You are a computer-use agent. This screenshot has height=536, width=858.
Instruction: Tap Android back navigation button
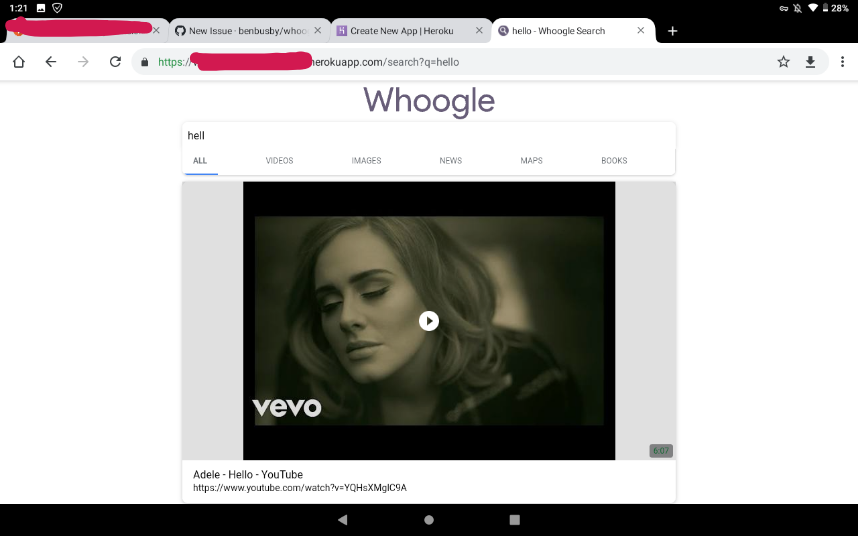click(x=343, y=520)
